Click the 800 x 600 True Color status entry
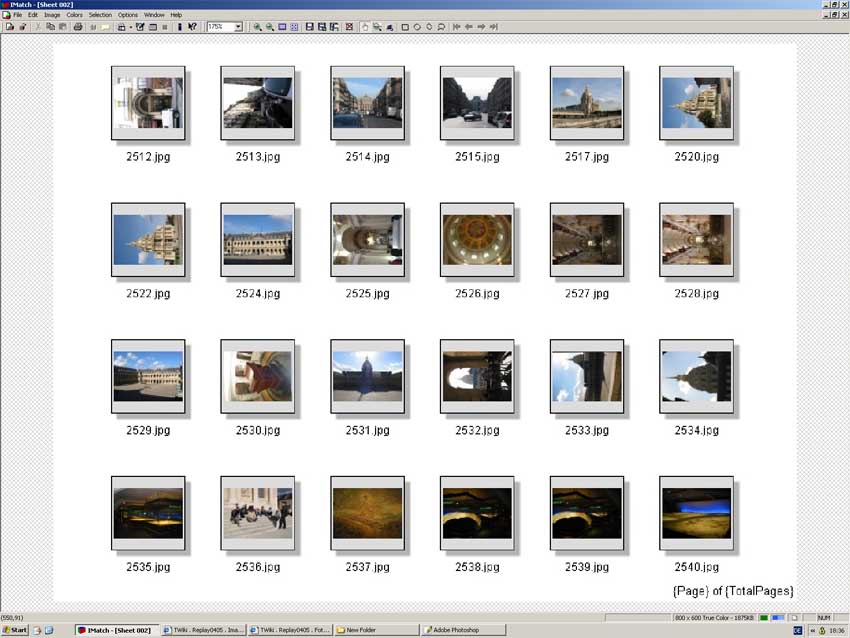Viewport: 850px width, 638px height. coord(714,618)
